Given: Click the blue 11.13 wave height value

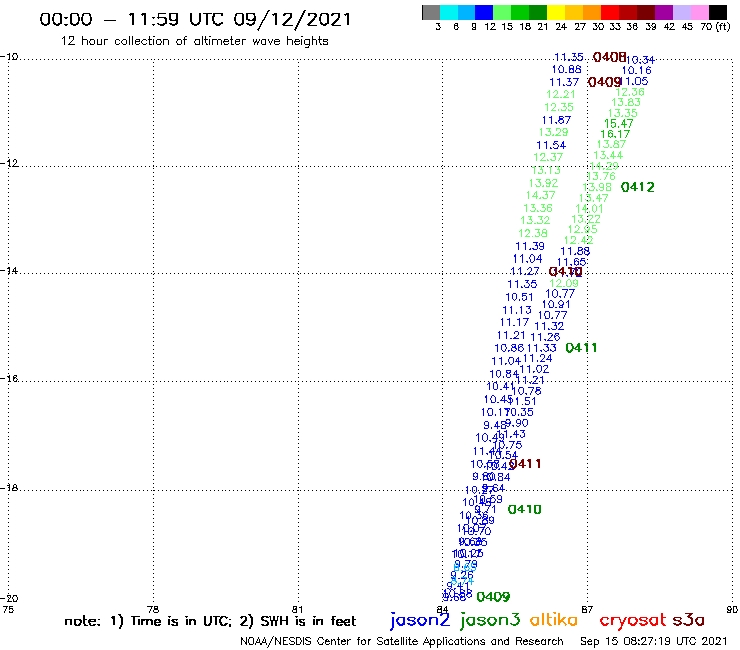Looking at the screenshot, I should (x=517, y=310).
